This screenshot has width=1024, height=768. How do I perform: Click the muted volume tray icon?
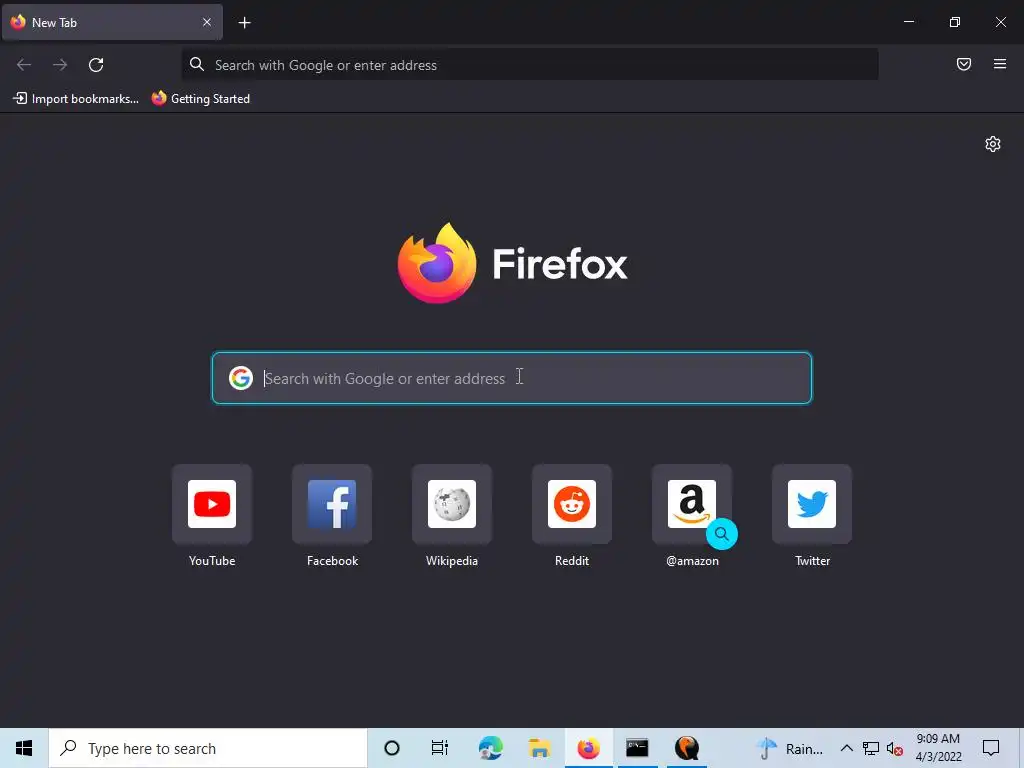895,748
